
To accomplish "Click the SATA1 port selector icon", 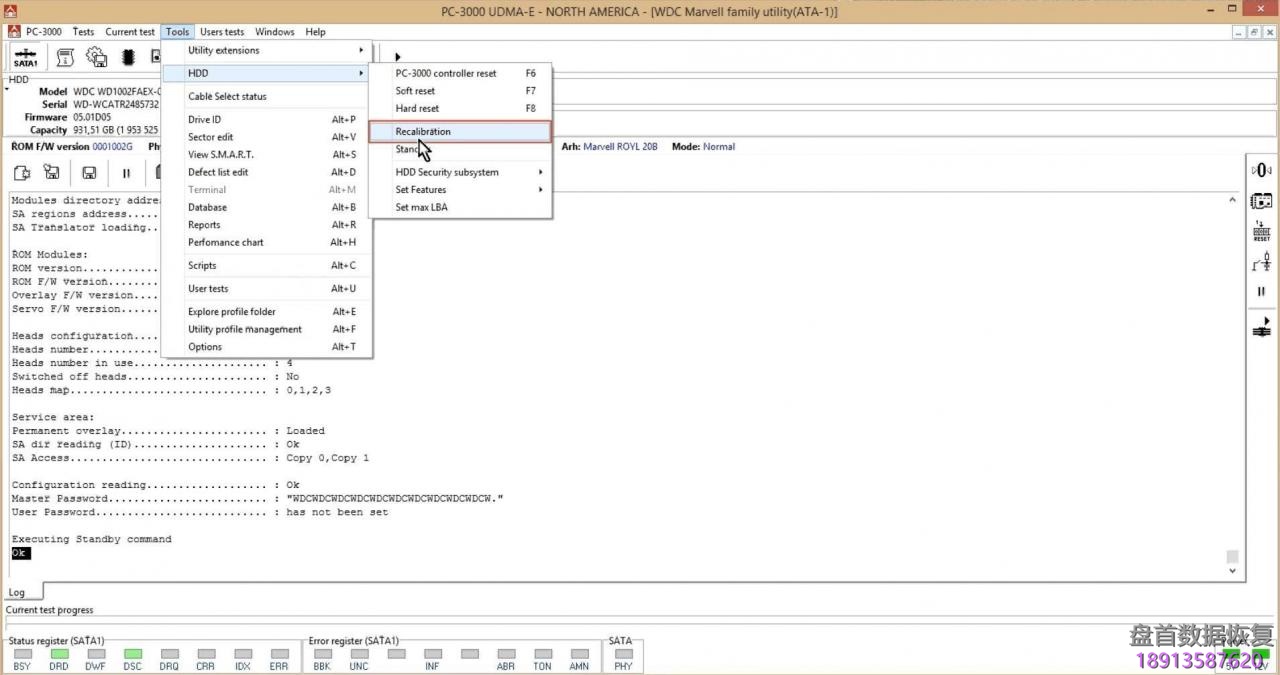I will click(x=26, y=58).
